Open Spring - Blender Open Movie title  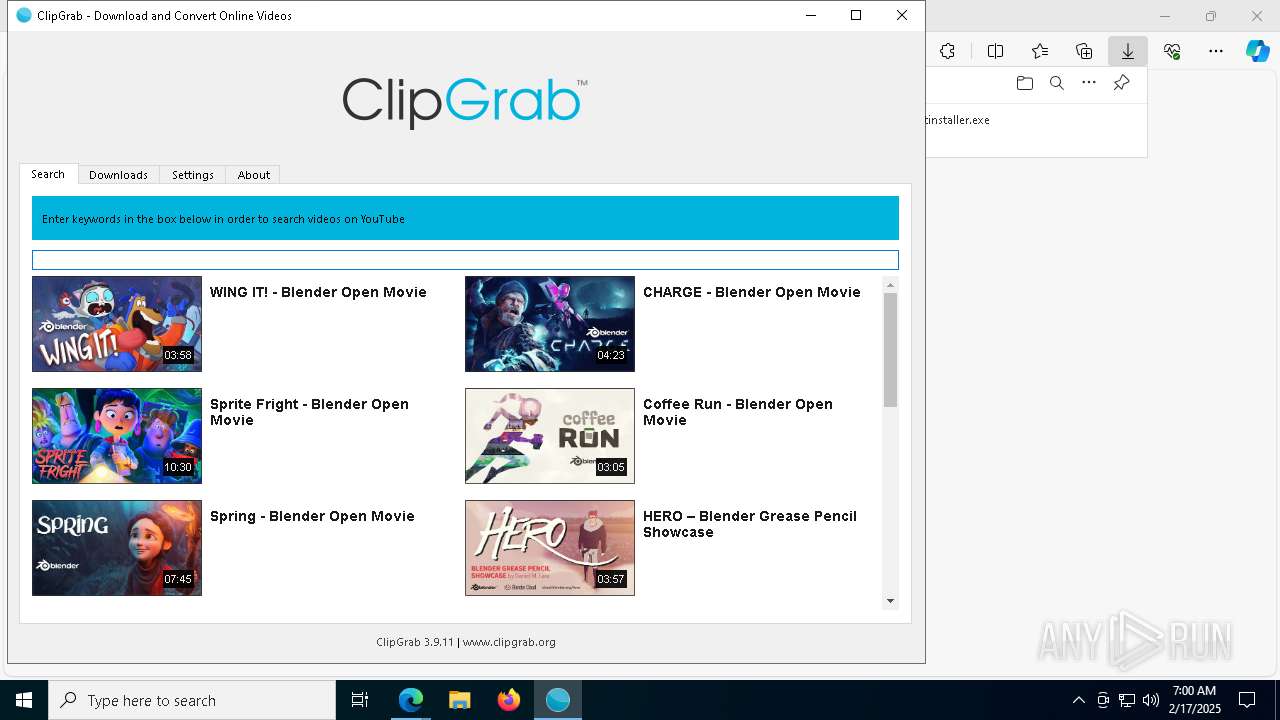(x=312, y=516)
